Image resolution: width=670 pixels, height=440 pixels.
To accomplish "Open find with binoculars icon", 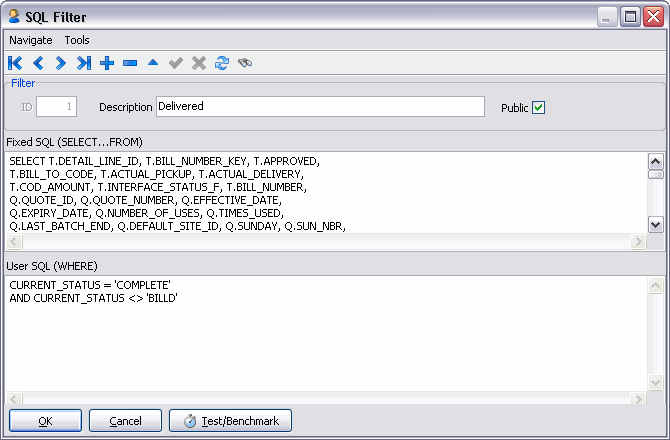I will 245,63.
